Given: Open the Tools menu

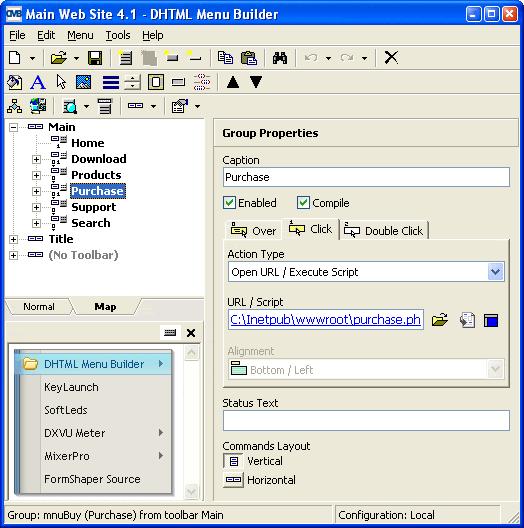Looking at the screenshot, I should click(118, 35).
